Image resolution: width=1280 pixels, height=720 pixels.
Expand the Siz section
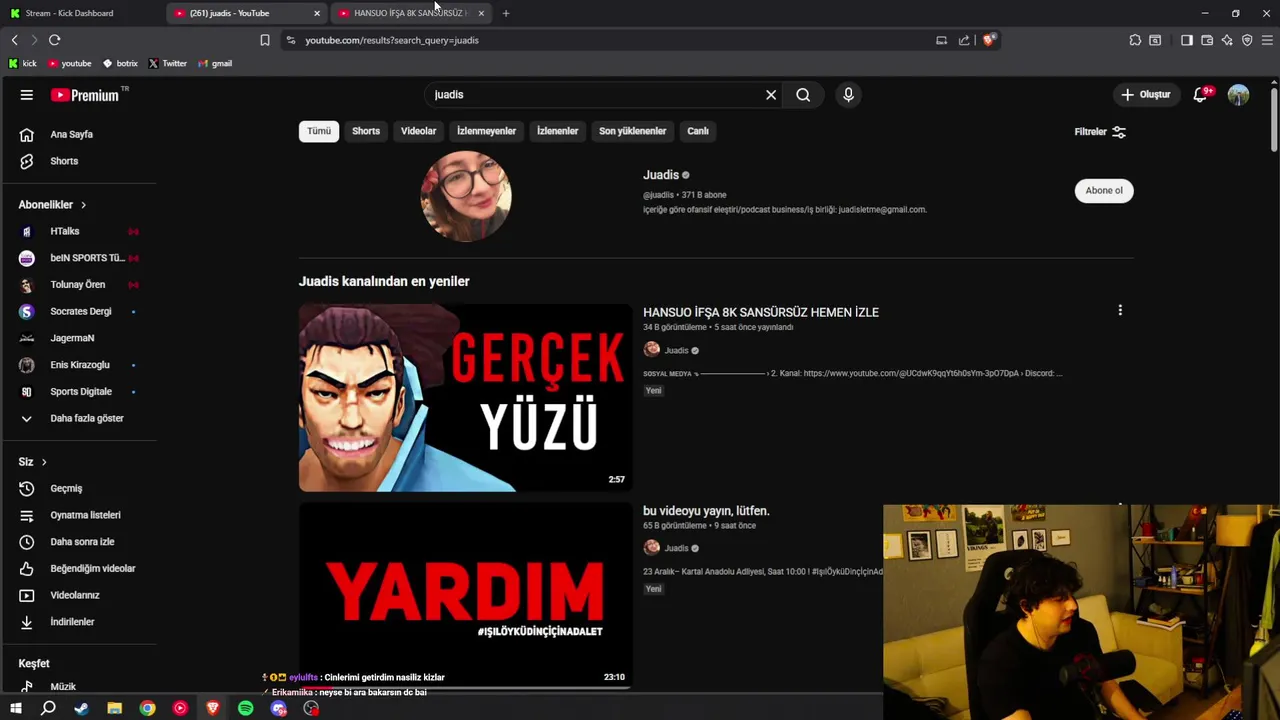(32, 461)
